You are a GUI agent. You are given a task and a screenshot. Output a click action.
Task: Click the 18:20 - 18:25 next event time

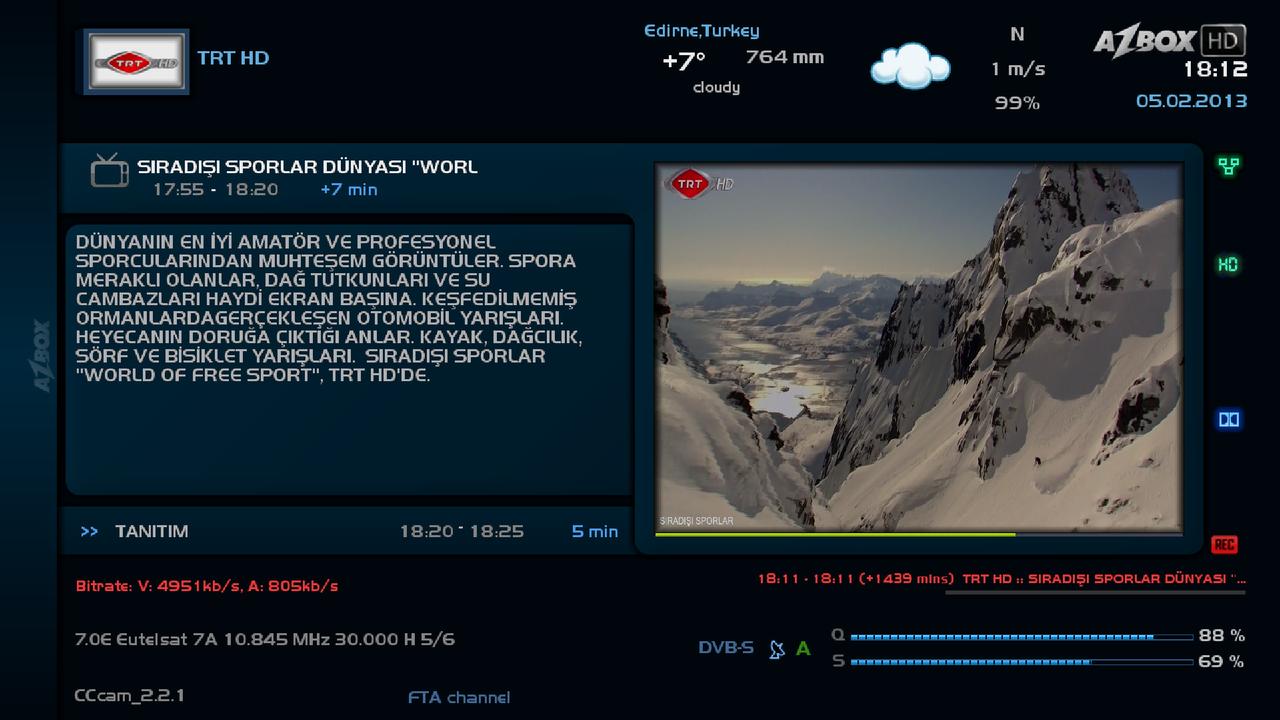point(462,532)
